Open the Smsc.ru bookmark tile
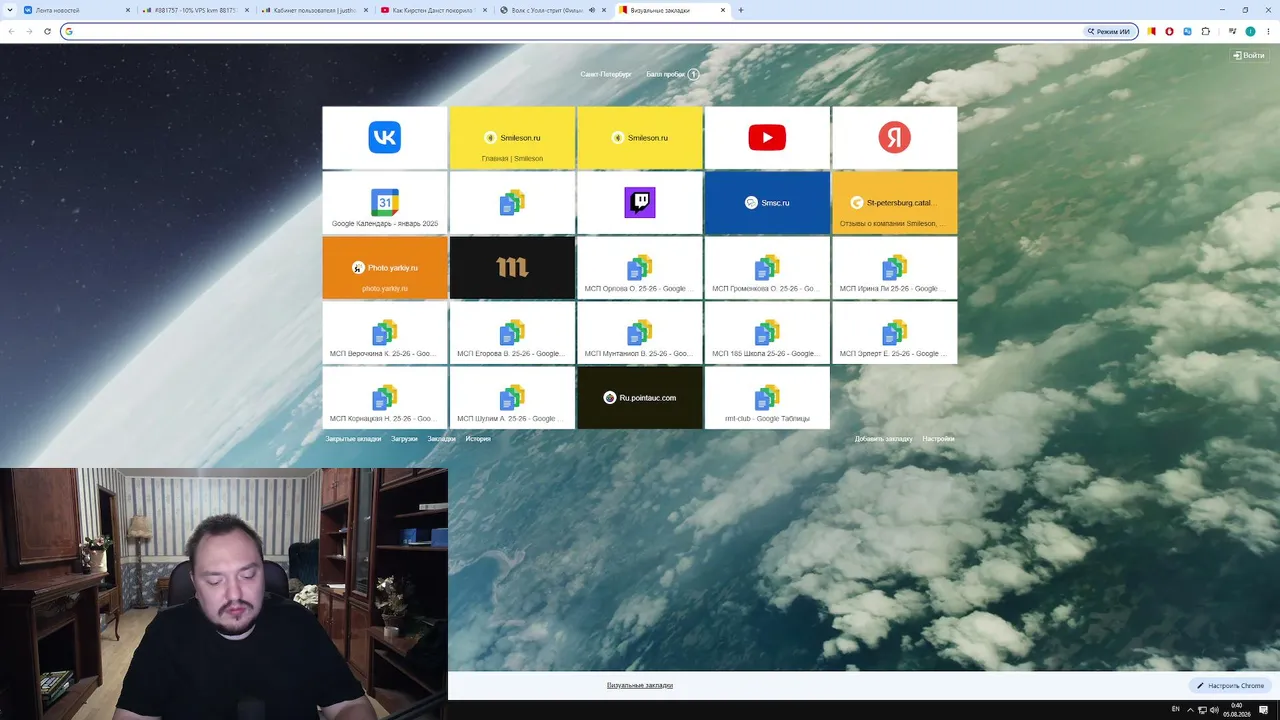 click(x=767, y=203)
